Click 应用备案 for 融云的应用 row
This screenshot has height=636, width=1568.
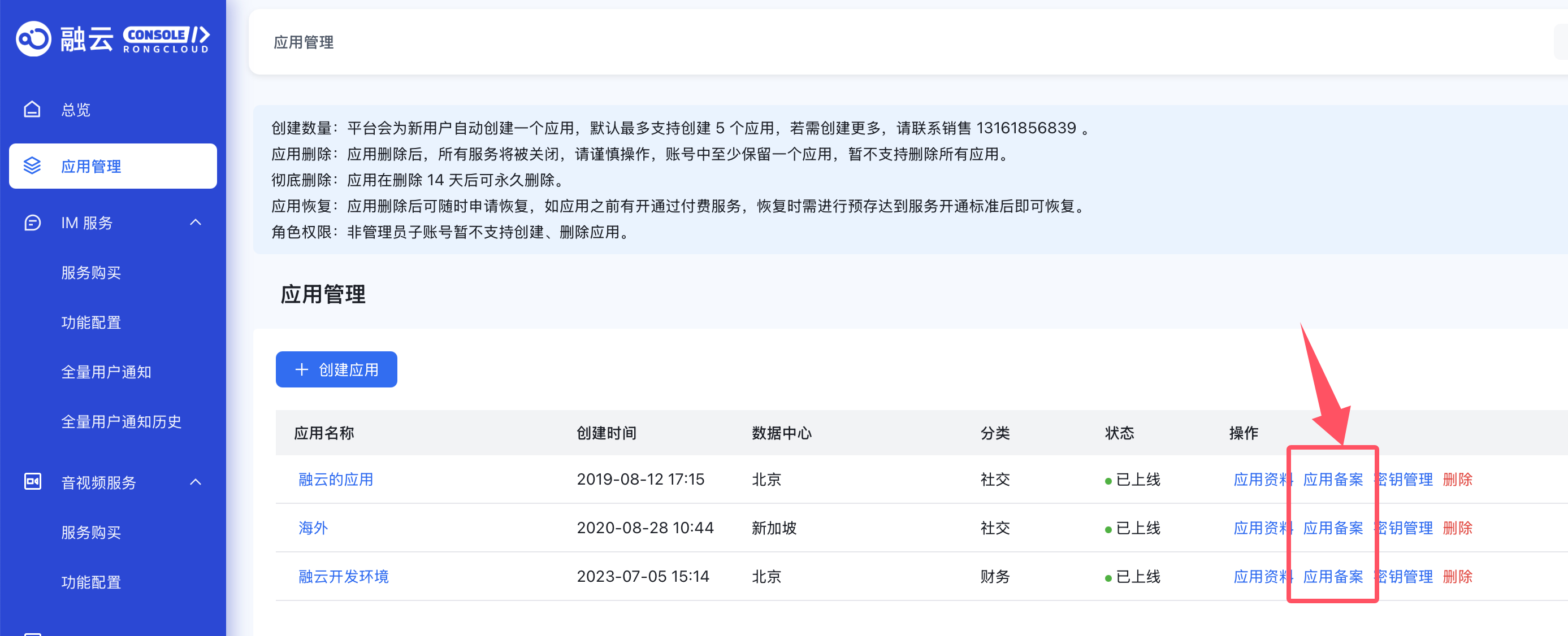pos(1332,480)
